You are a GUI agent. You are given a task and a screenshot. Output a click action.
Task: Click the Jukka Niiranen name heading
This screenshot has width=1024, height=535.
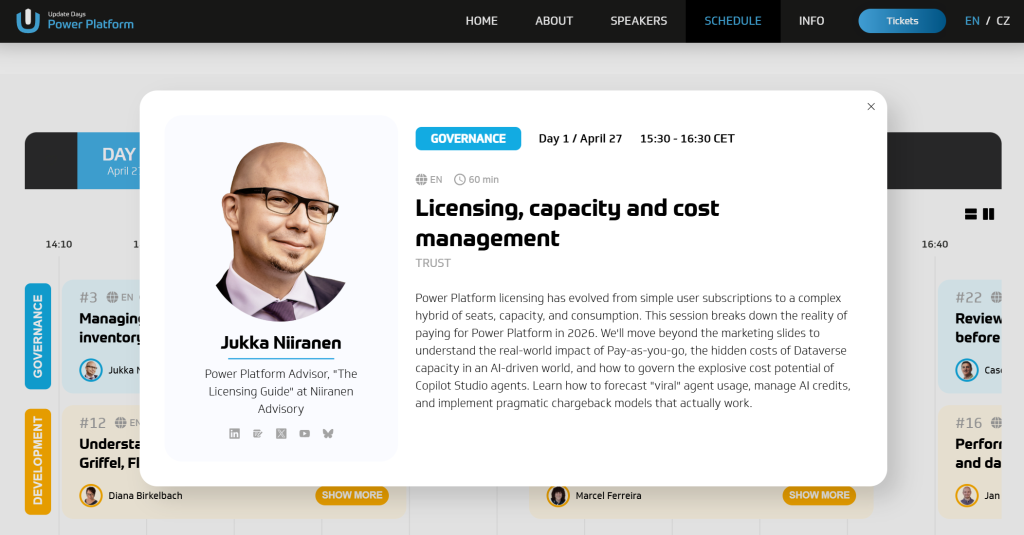(x=281, y=342)
